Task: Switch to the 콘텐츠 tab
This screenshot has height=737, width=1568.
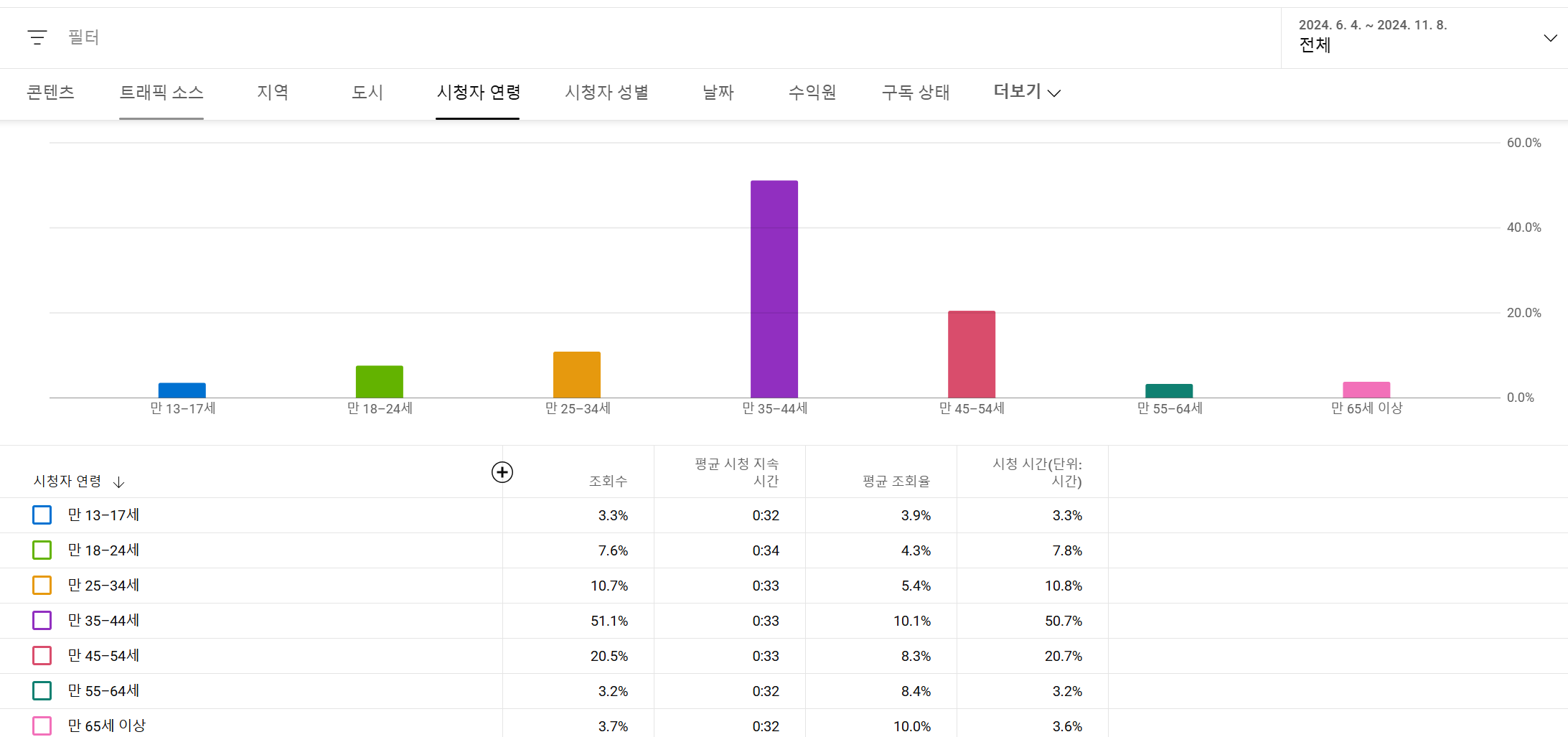Action: (50, 92)
